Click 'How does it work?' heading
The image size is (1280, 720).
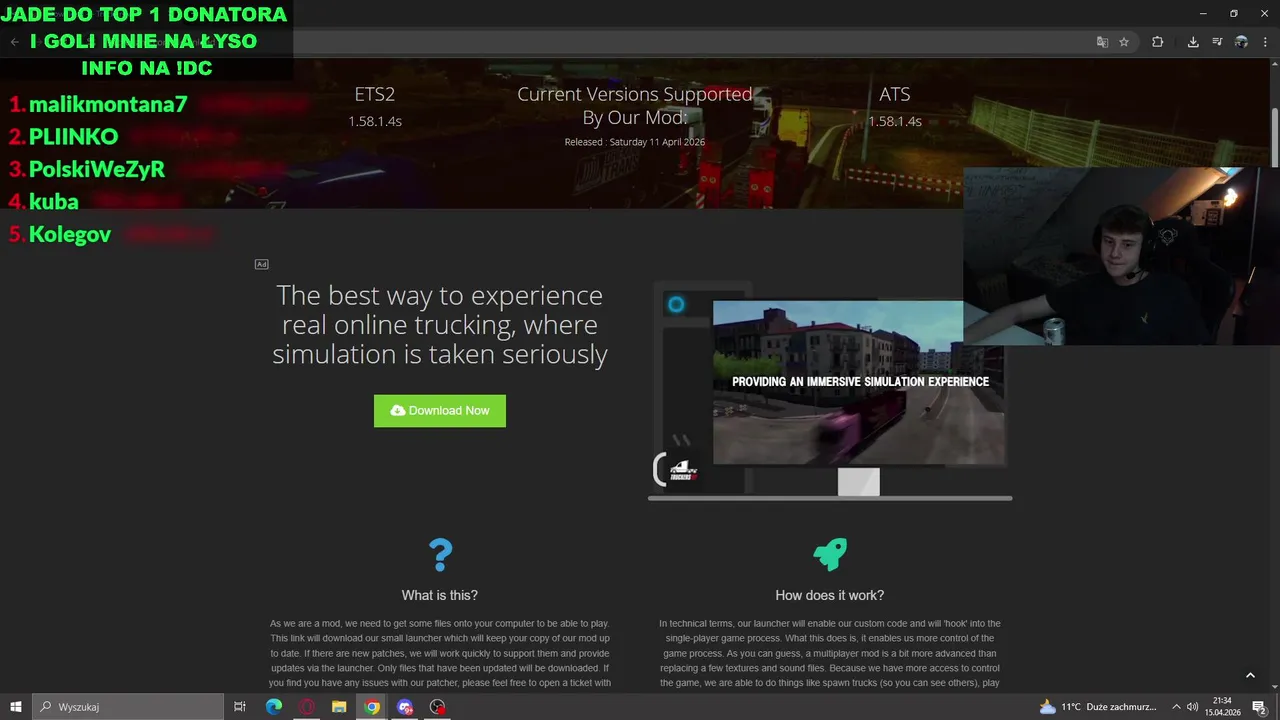click(830, 595)
